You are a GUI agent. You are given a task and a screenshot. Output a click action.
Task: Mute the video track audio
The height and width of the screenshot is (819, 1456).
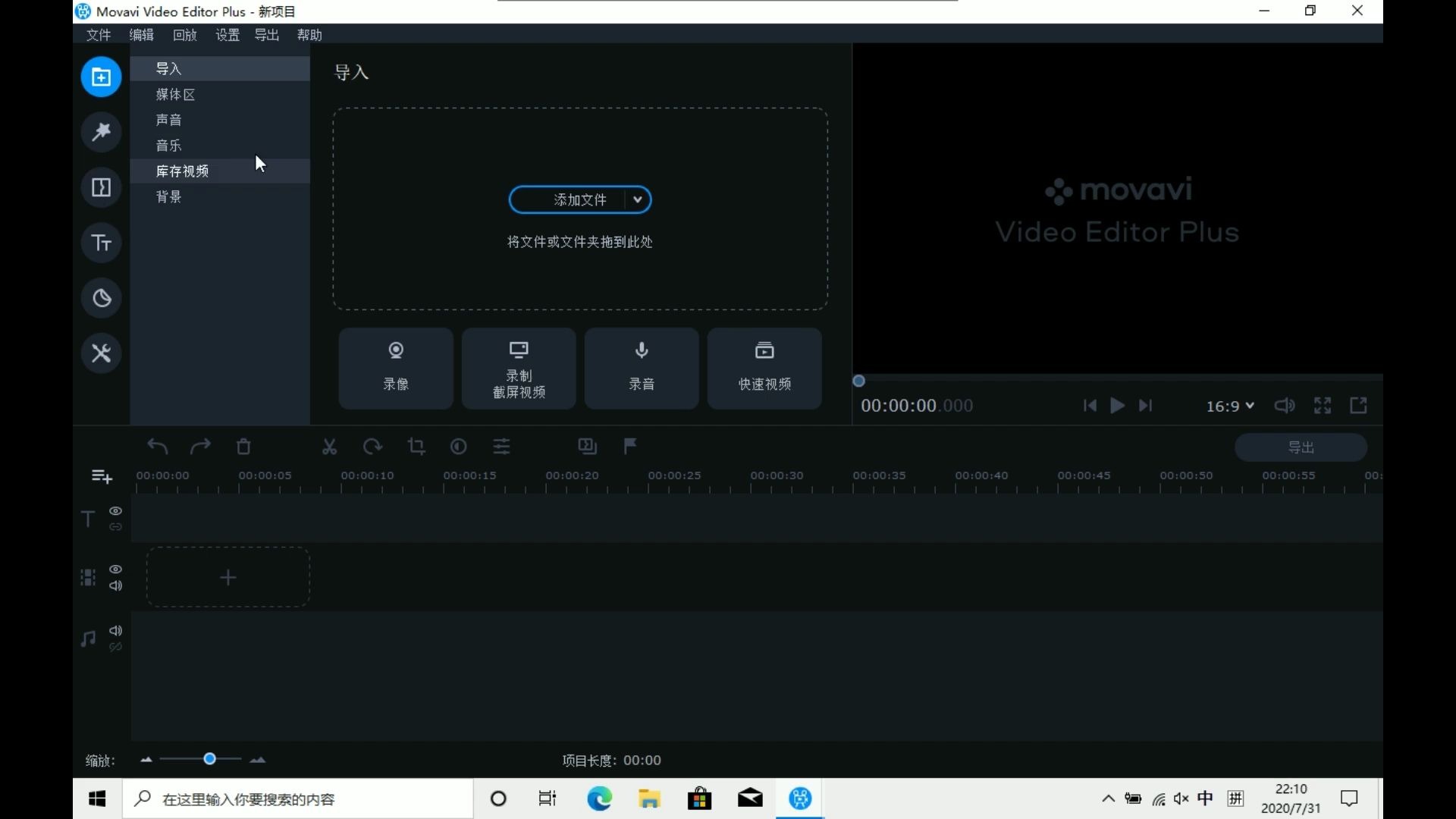coord(115,585)
